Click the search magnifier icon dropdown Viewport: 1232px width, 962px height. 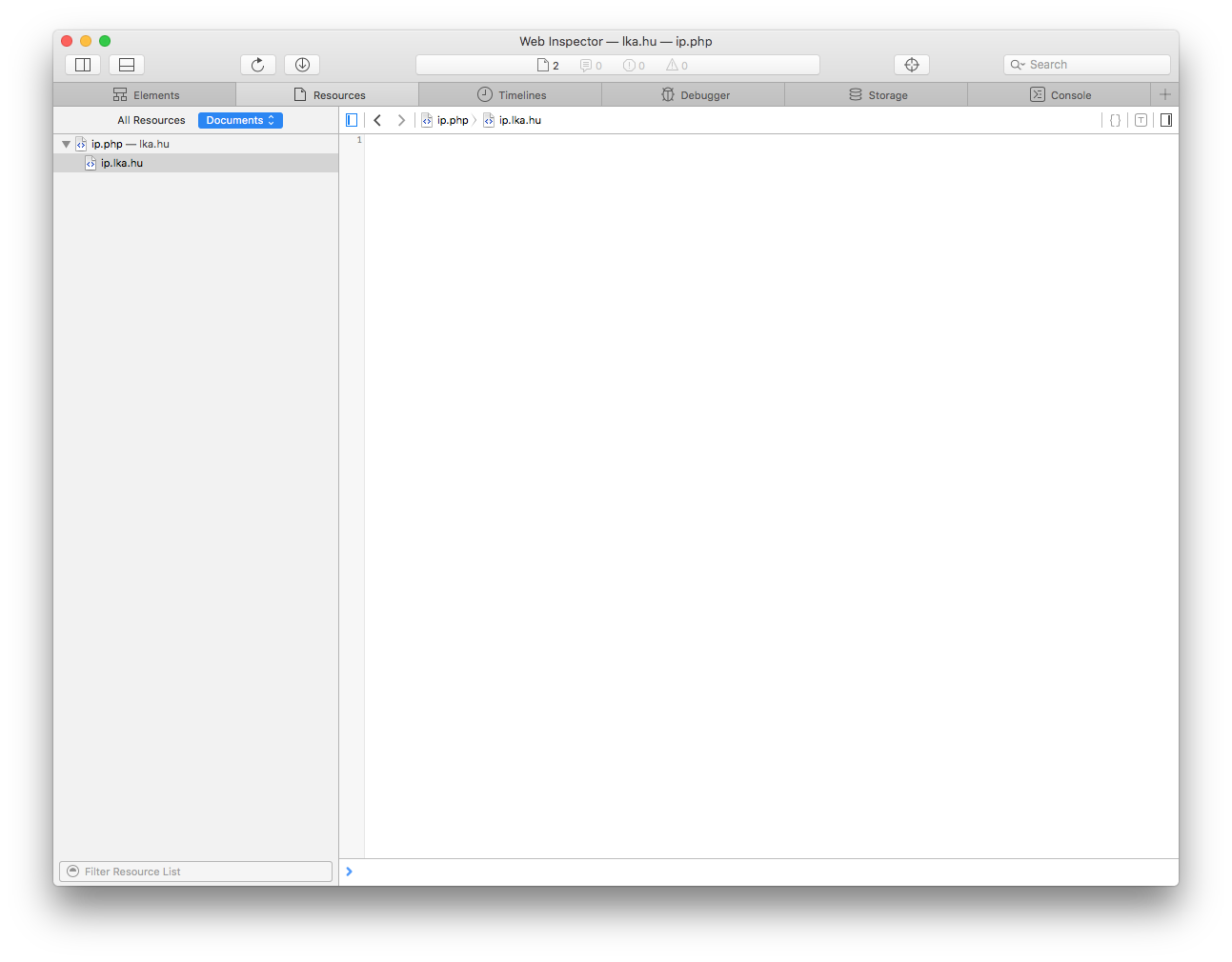(x=1018, y=65)
